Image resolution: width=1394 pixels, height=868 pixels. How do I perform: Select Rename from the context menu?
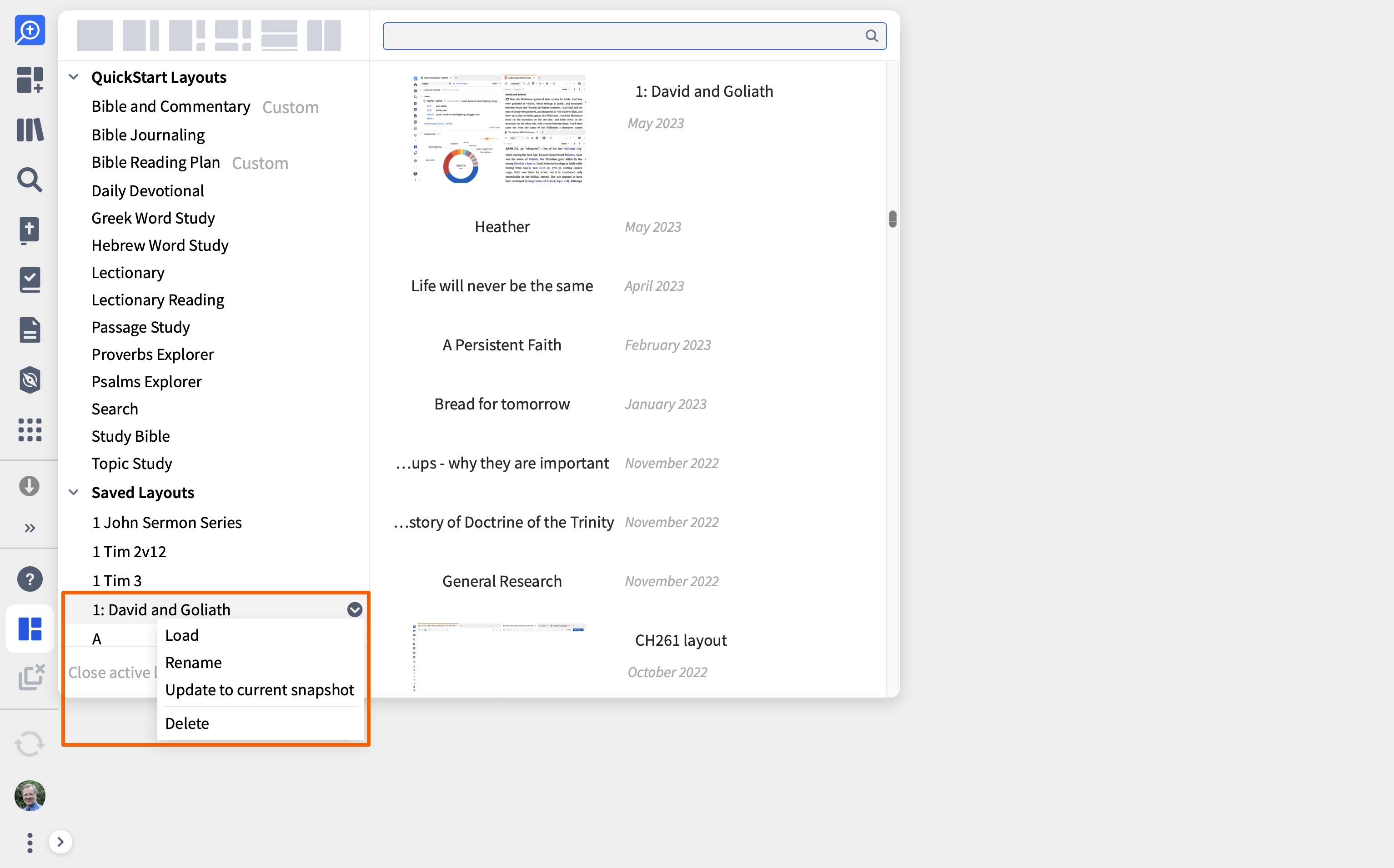tap(193, 662)
